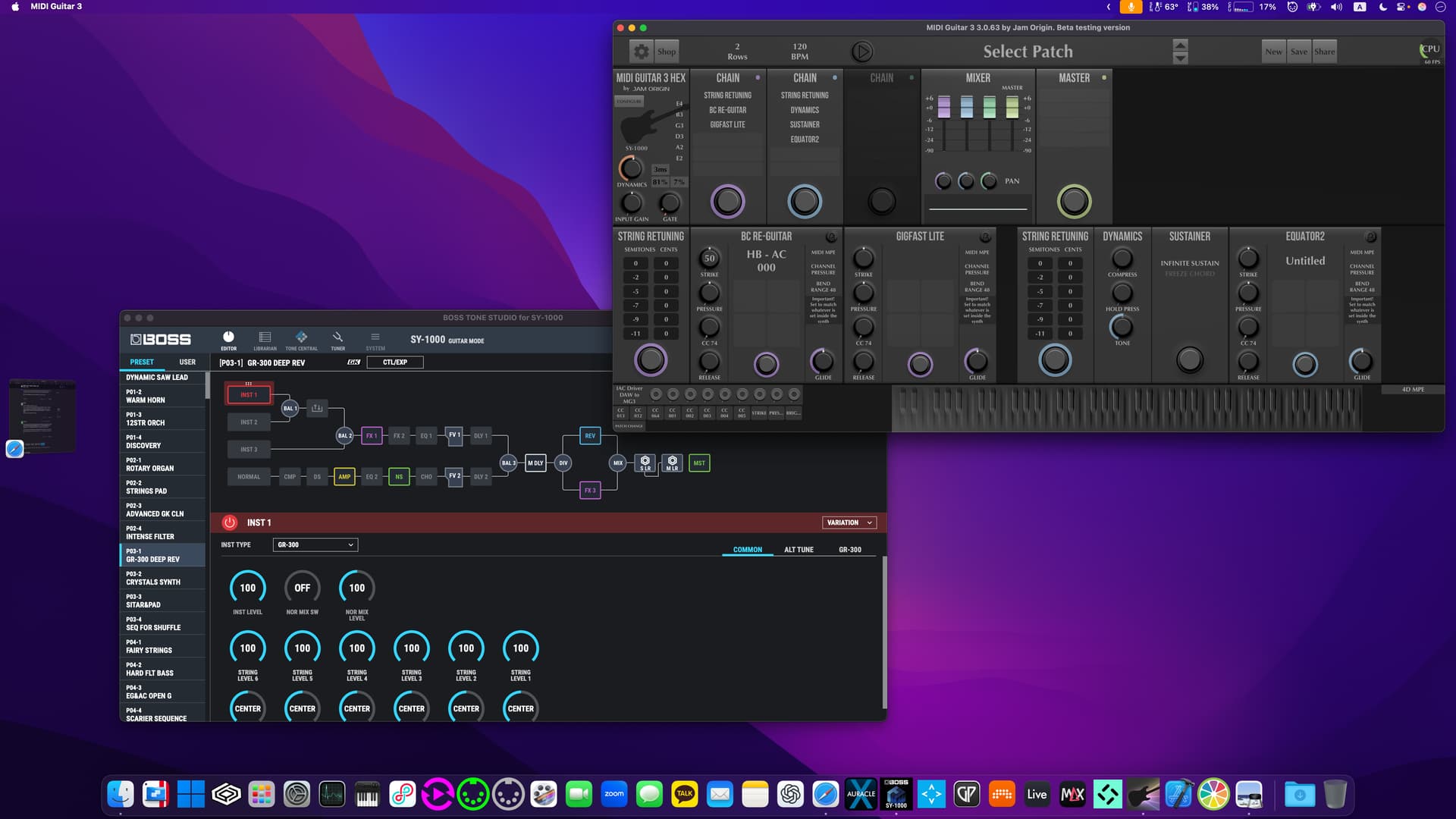Screen dimensions: 1456x819
Task: Toggle the Master section's yellow enable dot
Action: click(1104, 77)
